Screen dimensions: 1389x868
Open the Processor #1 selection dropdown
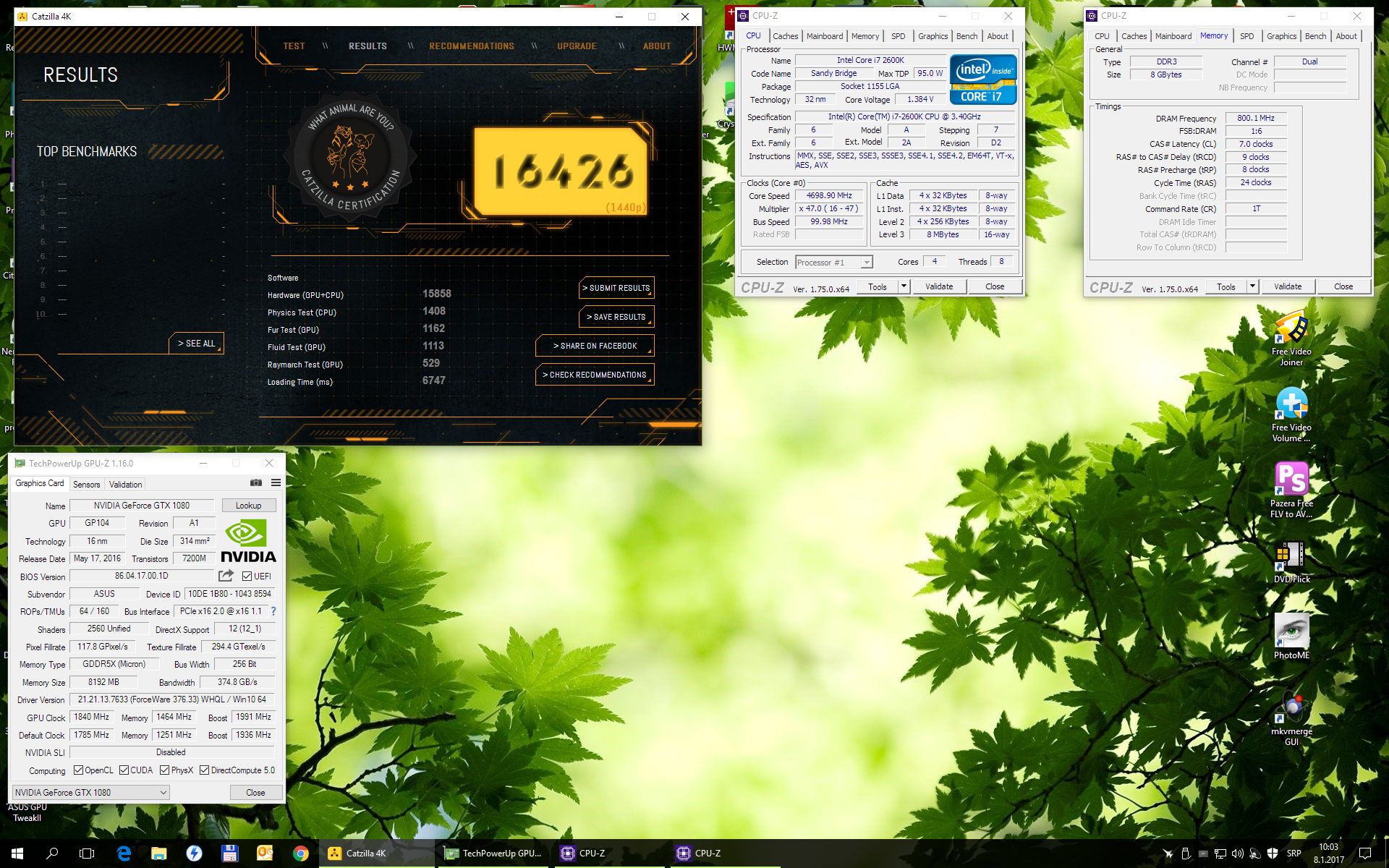(x=834, y=262)
